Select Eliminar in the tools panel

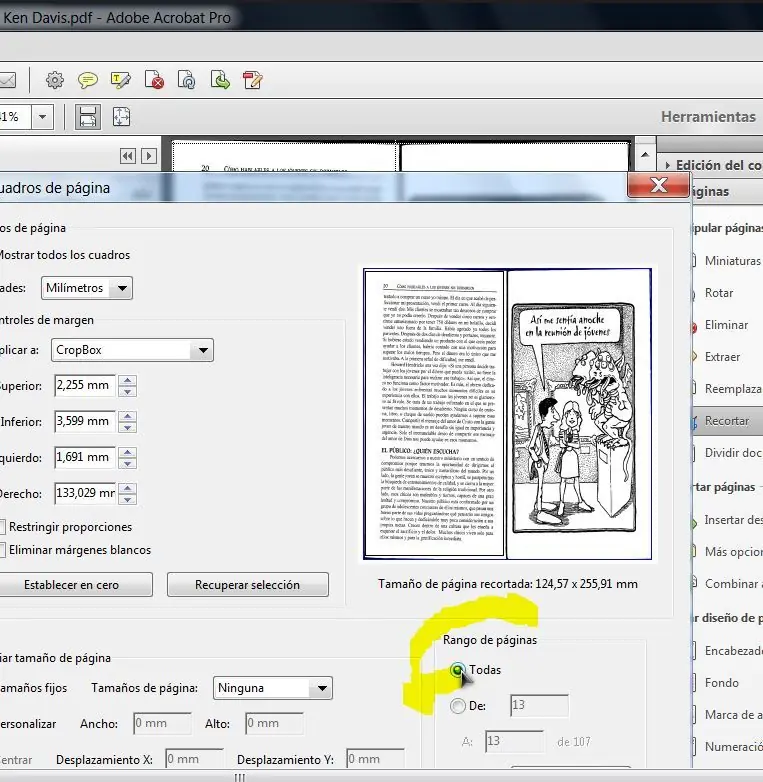click(726, 325)
